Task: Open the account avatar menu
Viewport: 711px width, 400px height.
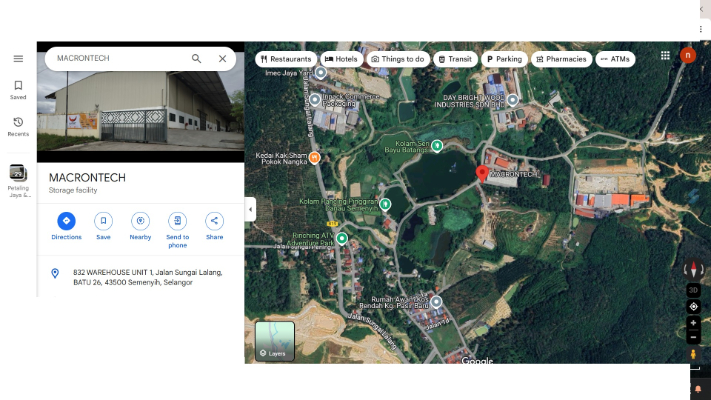Action: pyautogui.click(x=688, y=55)
